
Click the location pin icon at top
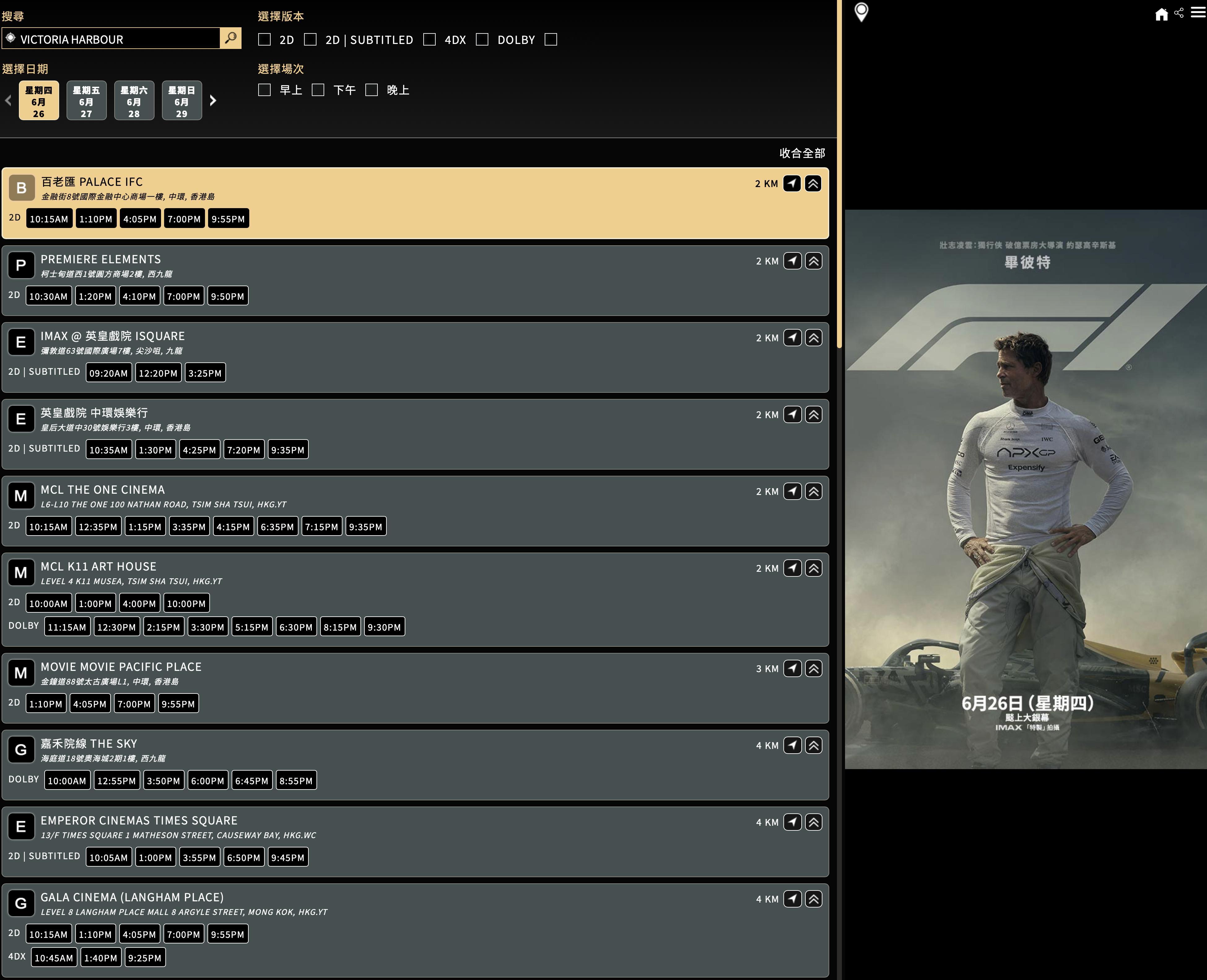pyautogui.click(x=861, y=12)
